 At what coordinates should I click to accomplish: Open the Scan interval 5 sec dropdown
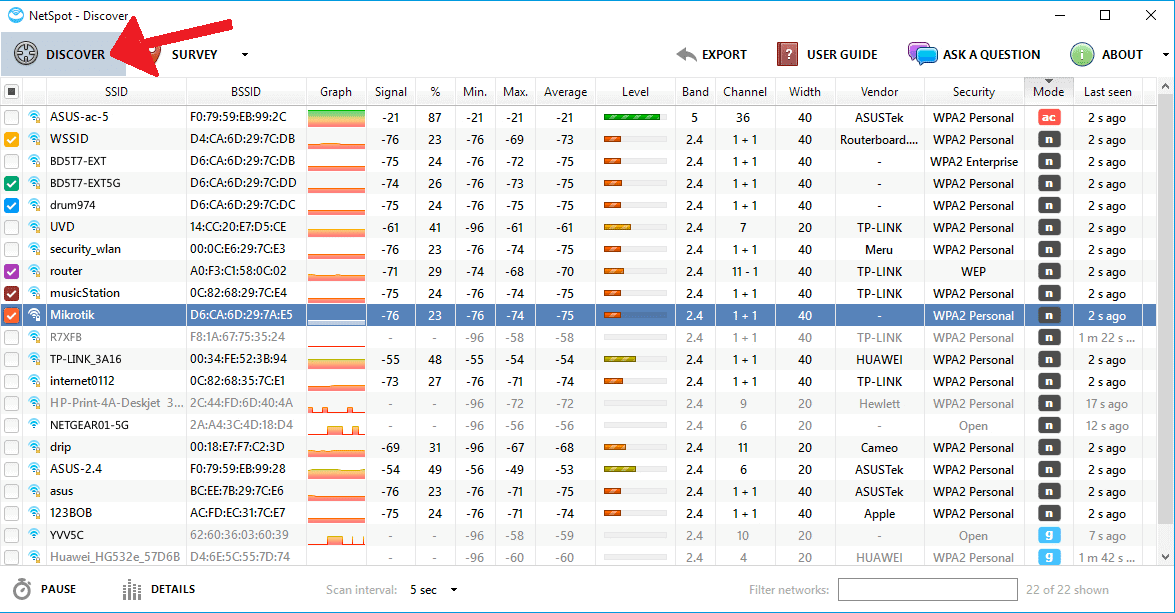[x=434, y=590]
